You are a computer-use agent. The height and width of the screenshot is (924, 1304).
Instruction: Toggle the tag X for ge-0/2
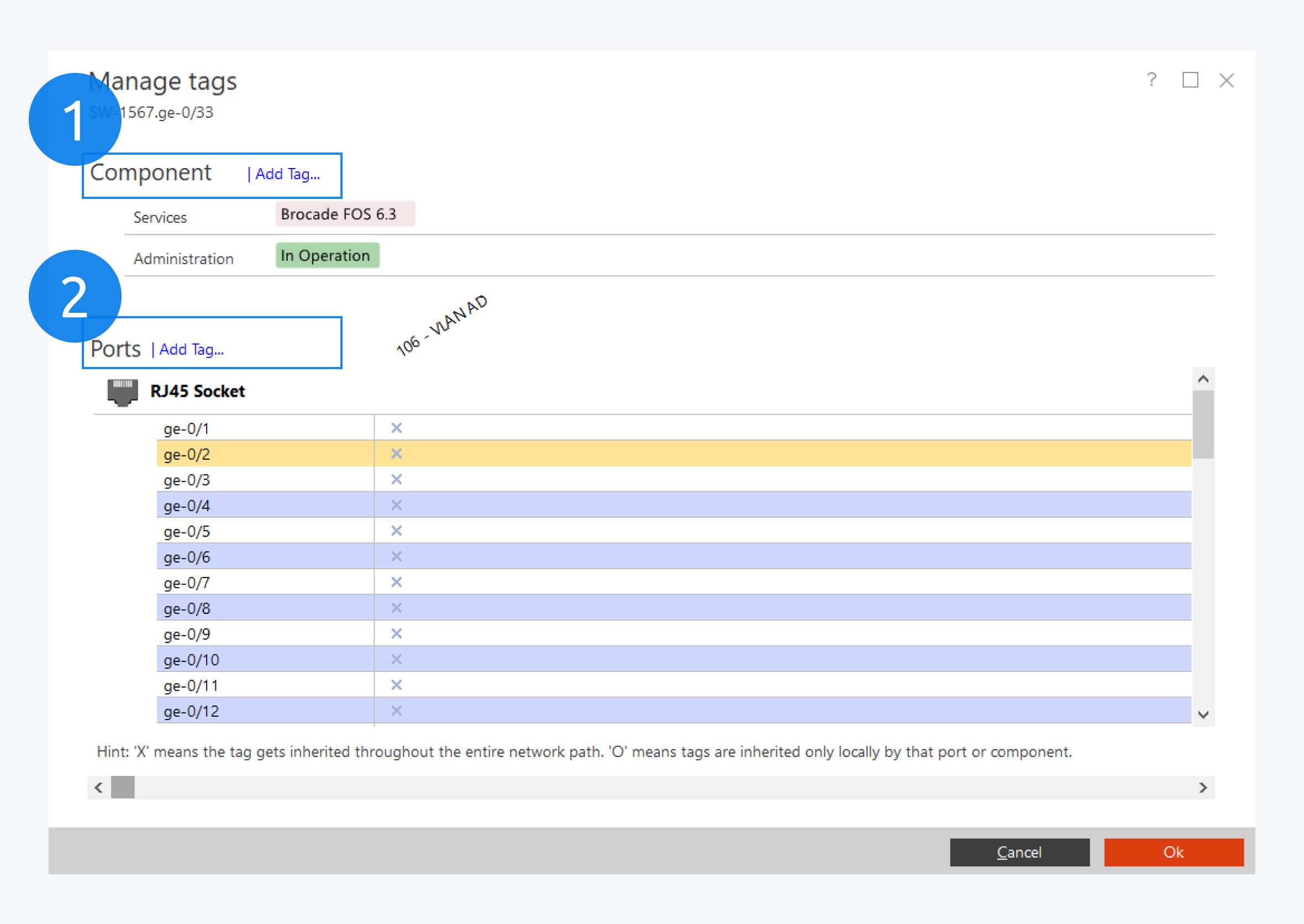point(397,454)
